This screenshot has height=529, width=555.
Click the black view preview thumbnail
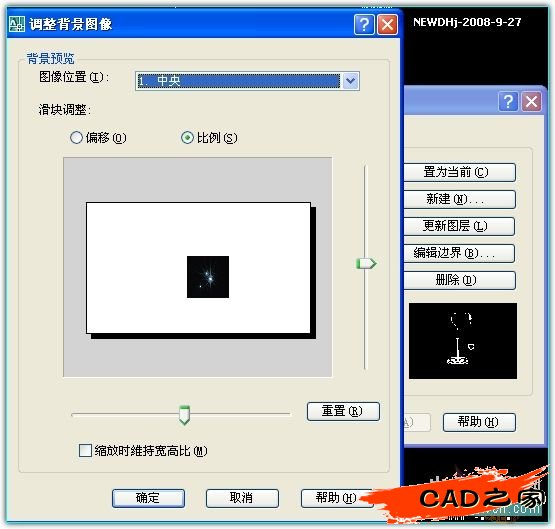coord(463,341)
